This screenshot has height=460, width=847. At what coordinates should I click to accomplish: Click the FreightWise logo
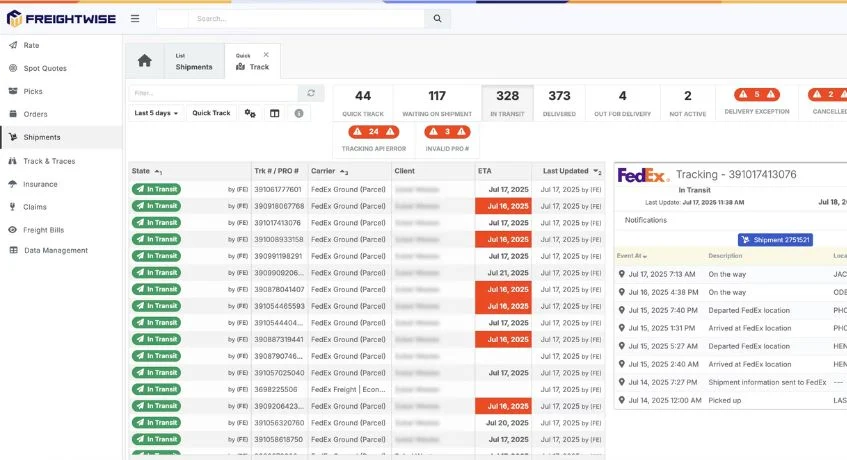61,18
